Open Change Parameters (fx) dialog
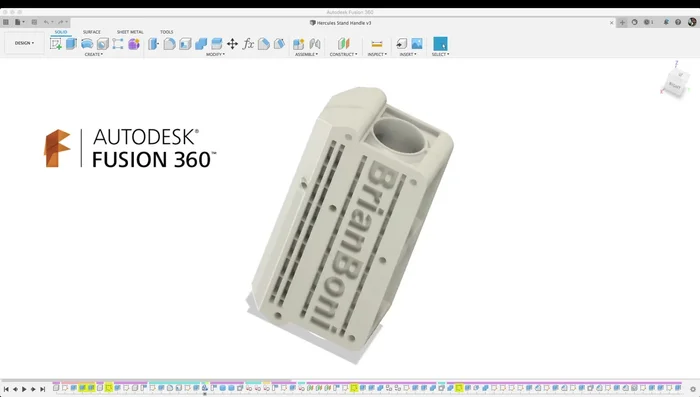Viewport: 700px width, 397px height. (248, 44)
